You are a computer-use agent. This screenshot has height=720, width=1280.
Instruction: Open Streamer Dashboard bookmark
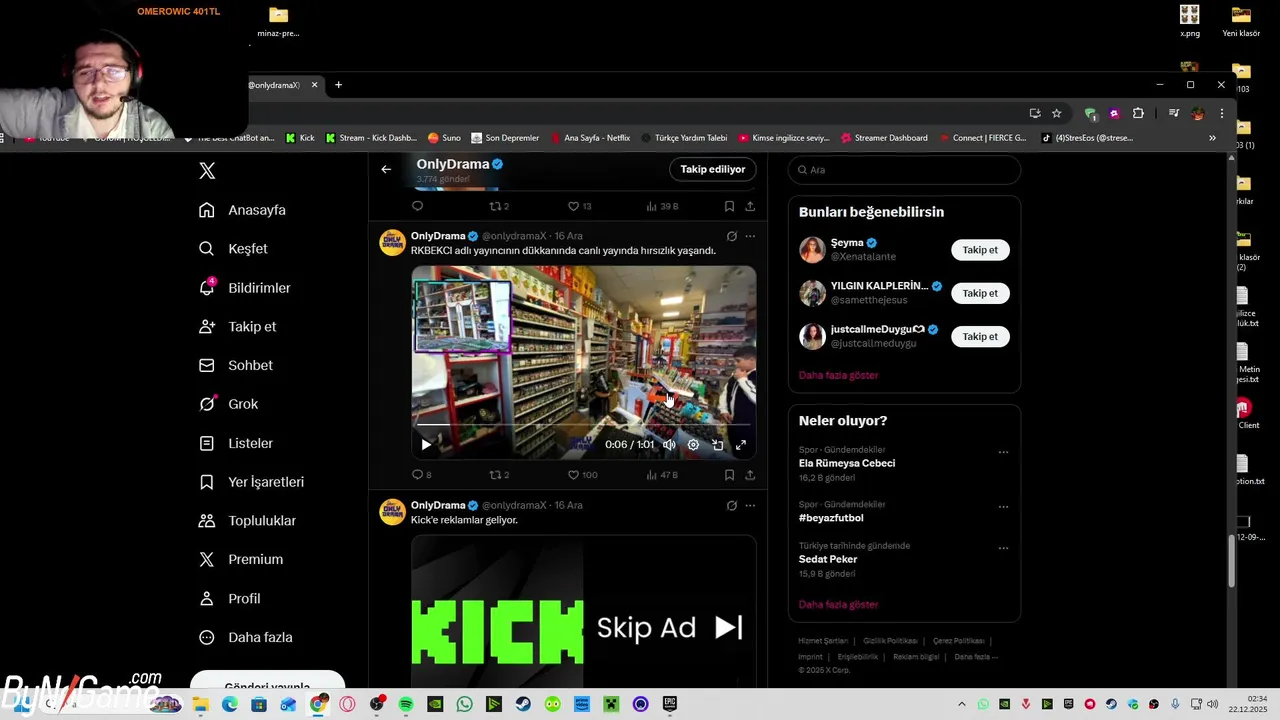coord(884,138)
